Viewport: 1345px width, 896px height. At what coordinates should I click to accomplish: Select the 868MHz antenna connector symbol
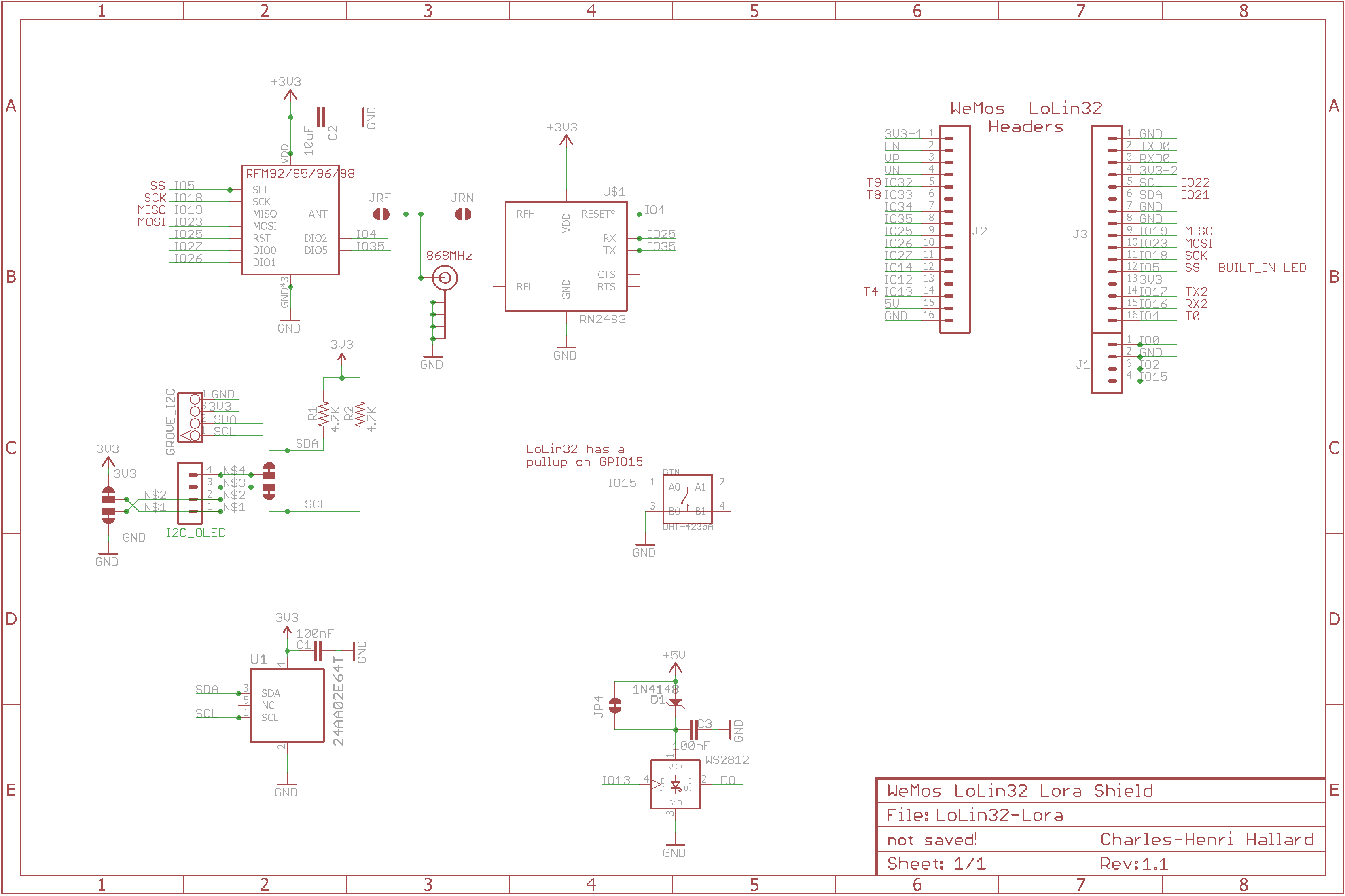[445, 278]
